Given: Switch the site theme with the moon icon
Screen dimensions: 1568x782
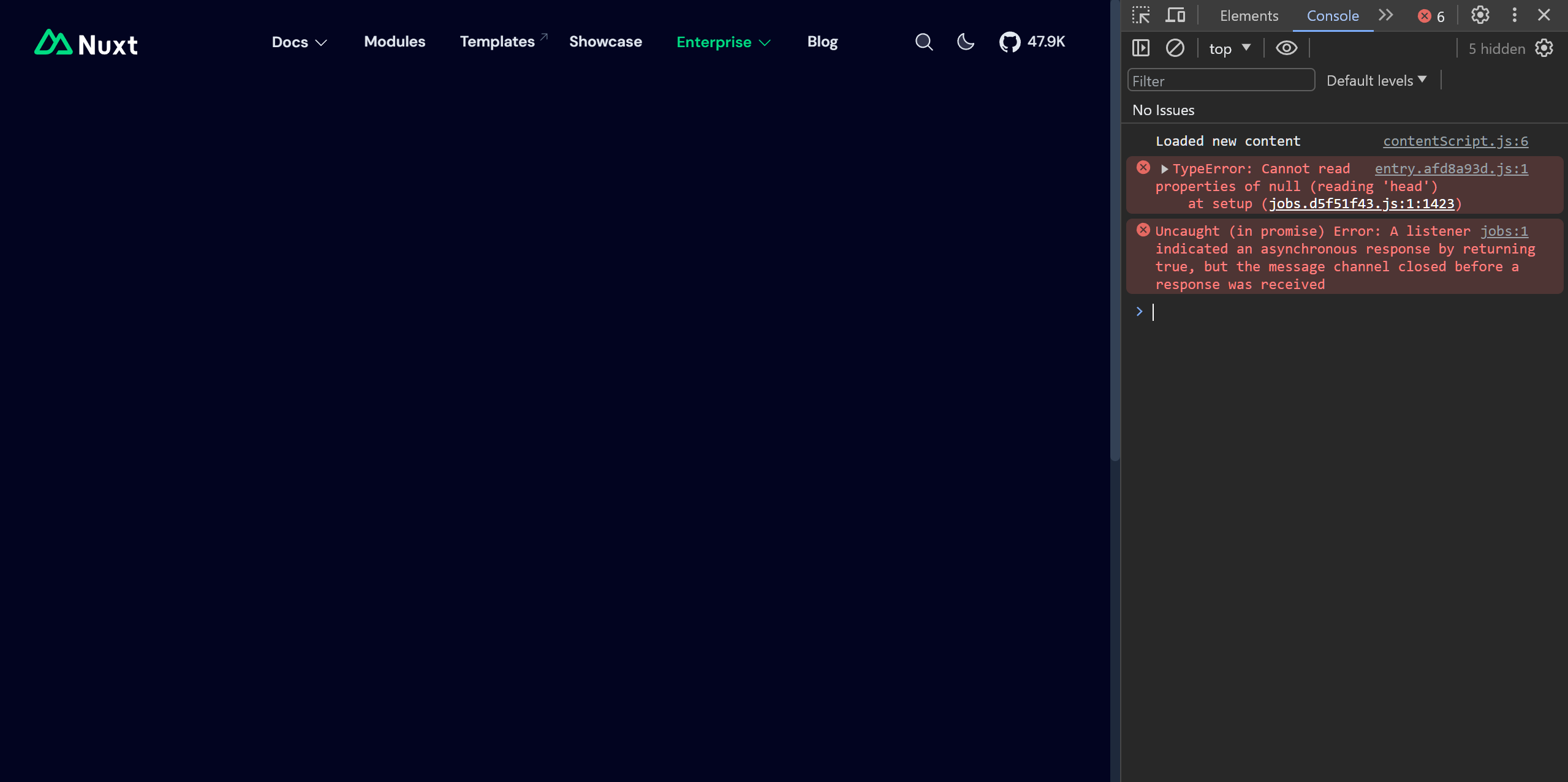Looking at the screenshot, I should 964,42.
